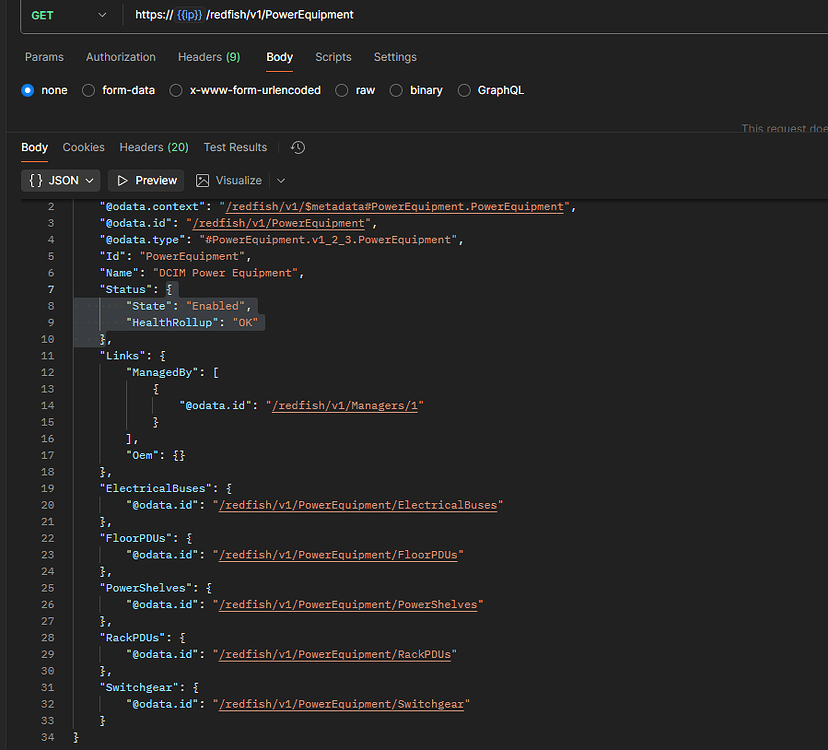Viewport: 828px width, 750px height.
Task: Open the request Headers (9) tab
Action: [x=209, y=57]
